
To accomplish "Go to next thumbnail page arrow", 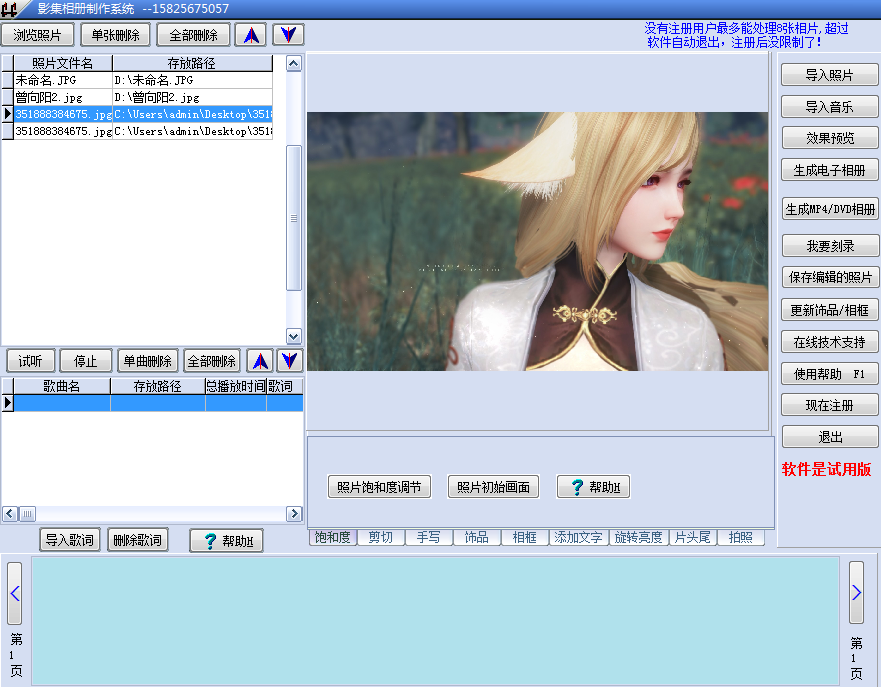I will [x=856, y=592].
